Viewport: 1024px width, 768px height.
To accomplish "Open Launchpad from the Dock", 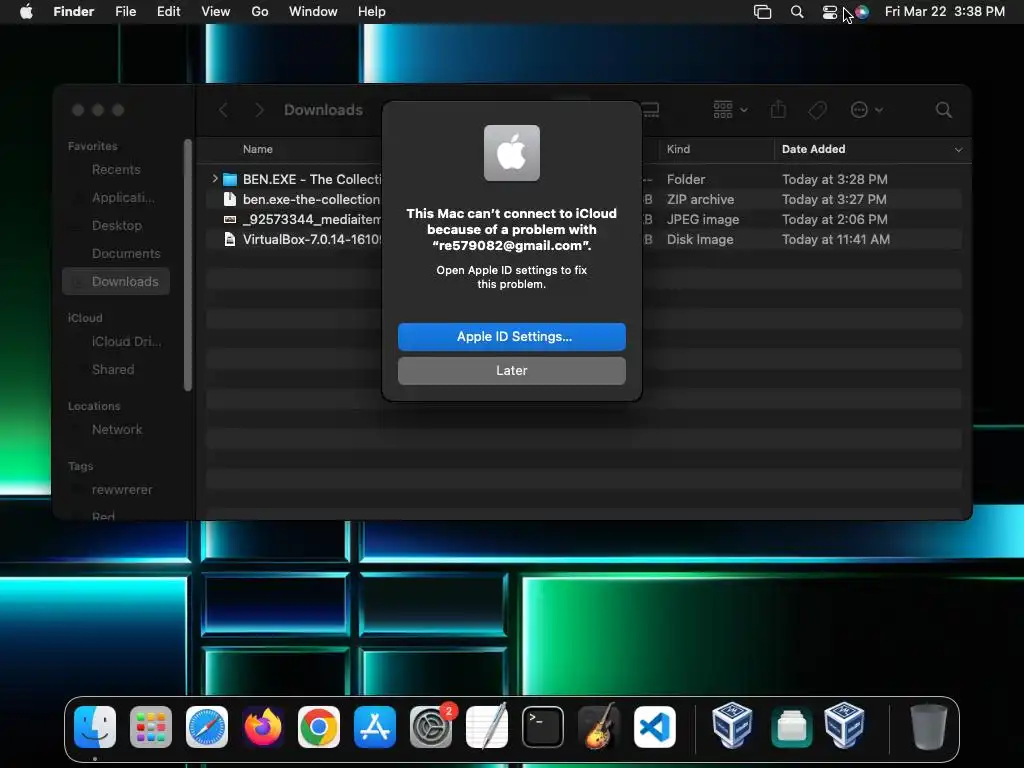I will [151, 727].
